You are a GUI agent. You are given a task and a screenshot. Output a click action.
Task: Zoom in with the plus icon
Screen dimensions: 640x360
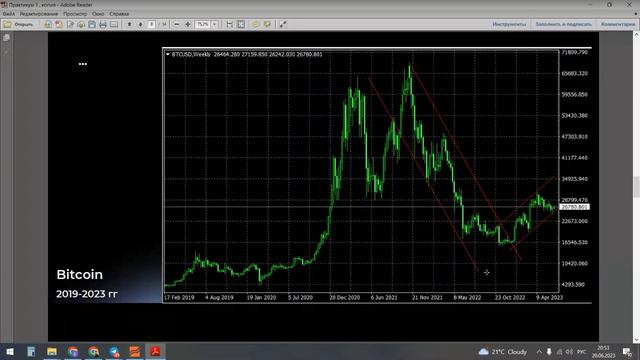pos(188,24)
